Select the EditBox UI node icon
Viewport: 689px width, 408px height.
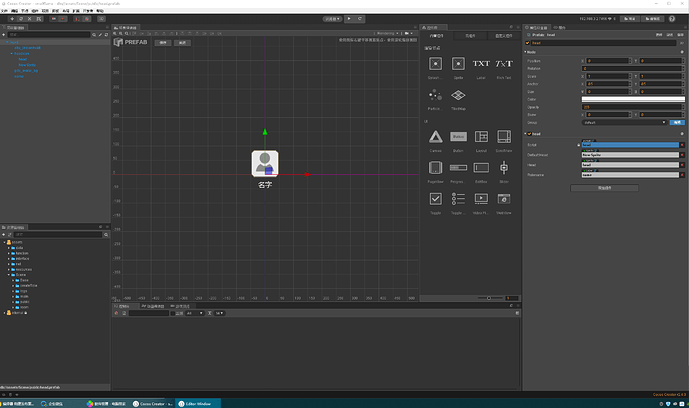pyautogui.click(x=481, y=168)
